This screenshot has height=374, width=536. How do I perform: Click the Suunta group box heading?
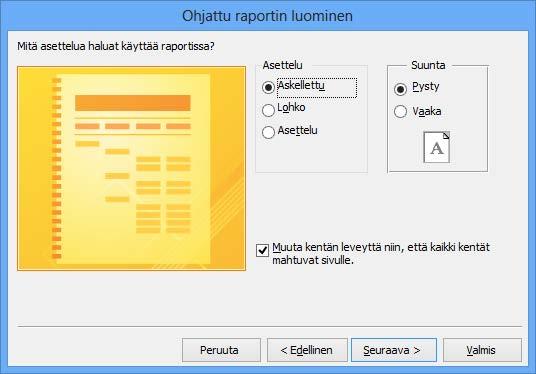pyautogui.click(x=428, y=65)
